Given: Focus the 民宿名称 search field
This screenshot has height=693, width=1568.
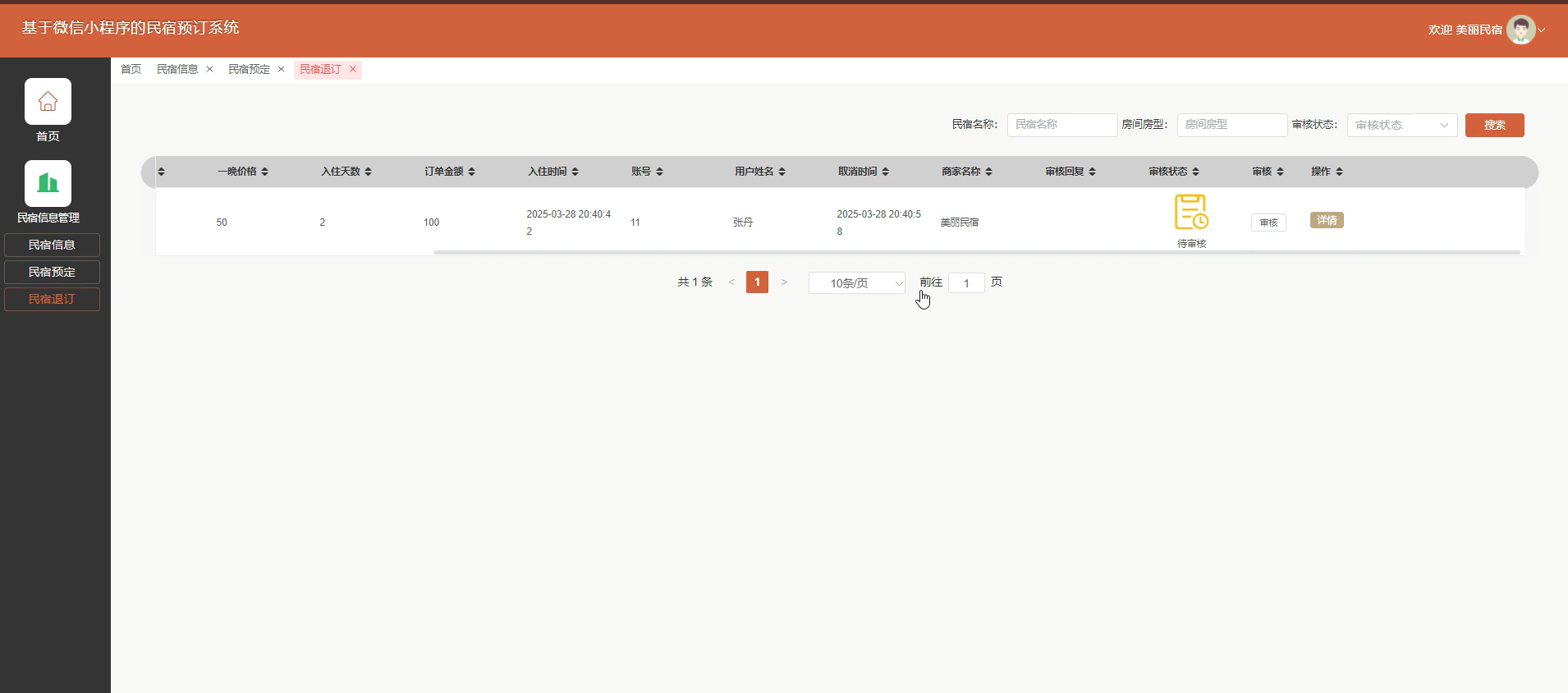Looking at the screenshot, I should [x=1062, y=125].
